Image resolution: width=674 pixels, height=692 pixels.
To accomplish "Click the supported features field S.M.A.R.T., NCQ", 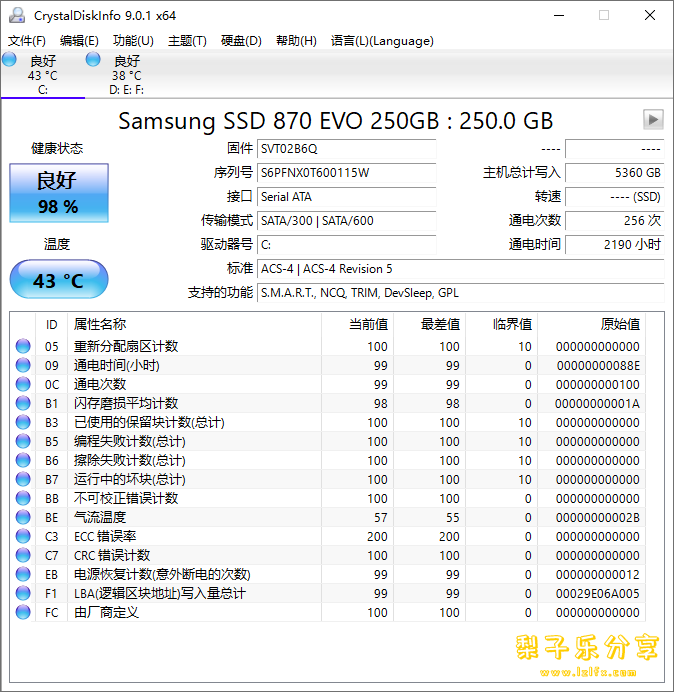I will [x=461, y=293].
